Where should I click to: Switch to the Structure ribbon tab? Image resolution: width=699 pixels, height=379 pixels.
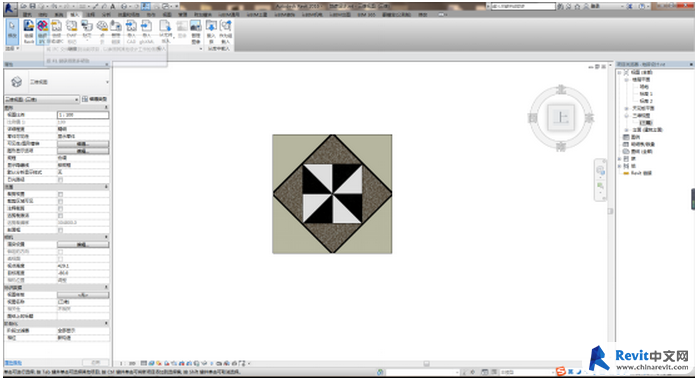(43, 15)
